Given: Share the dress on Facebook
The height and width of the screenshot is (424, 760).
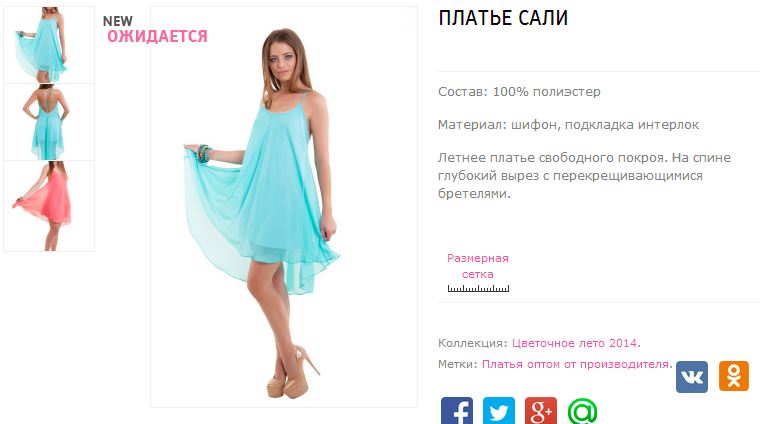Looking at the screenshot, I should [x=457, y=411].
